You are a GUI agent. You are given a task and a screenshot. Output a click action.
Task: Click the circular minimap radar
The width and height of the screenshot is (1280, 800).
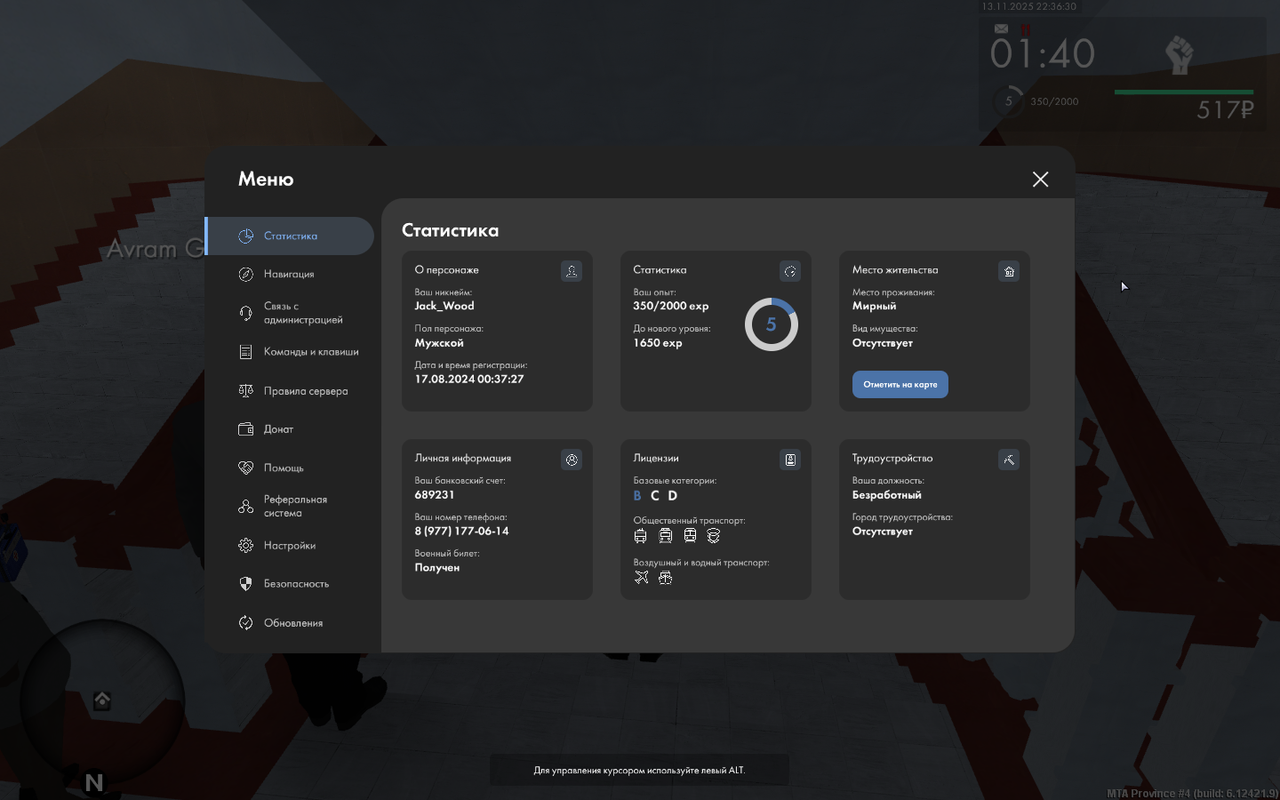pos(102,702)
